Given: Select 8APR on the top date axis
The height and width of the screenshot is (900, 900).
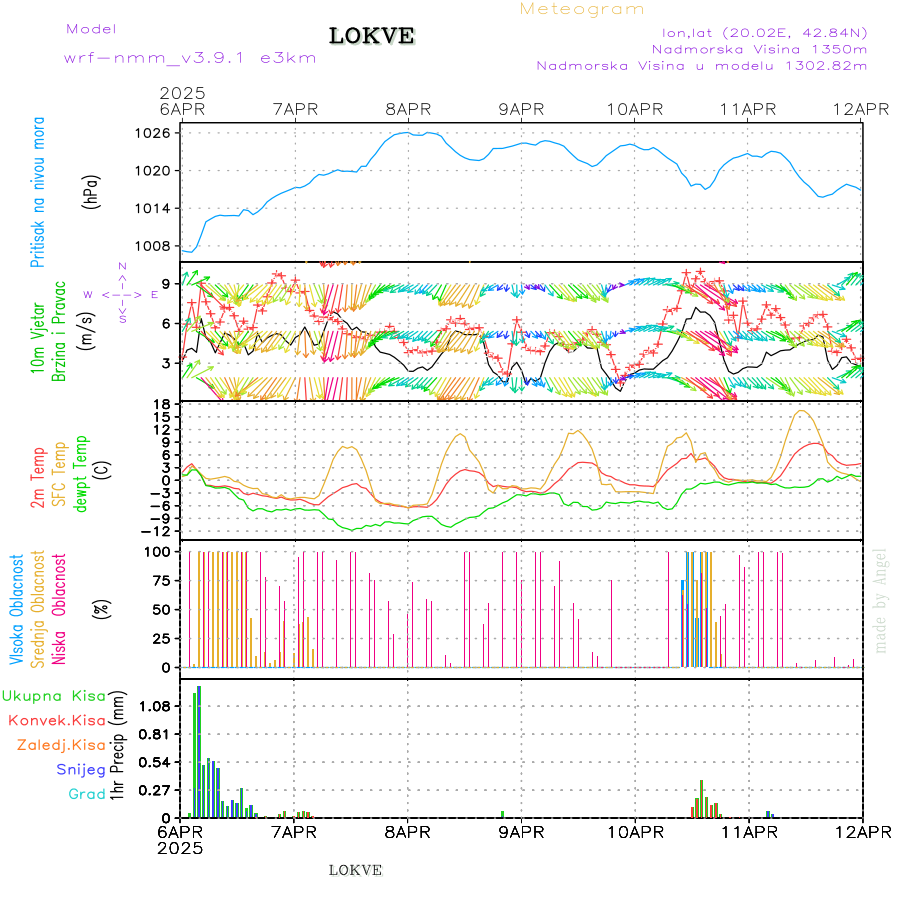Looking at the screenshot, I should pyautogui.click(x=407, y=108).
